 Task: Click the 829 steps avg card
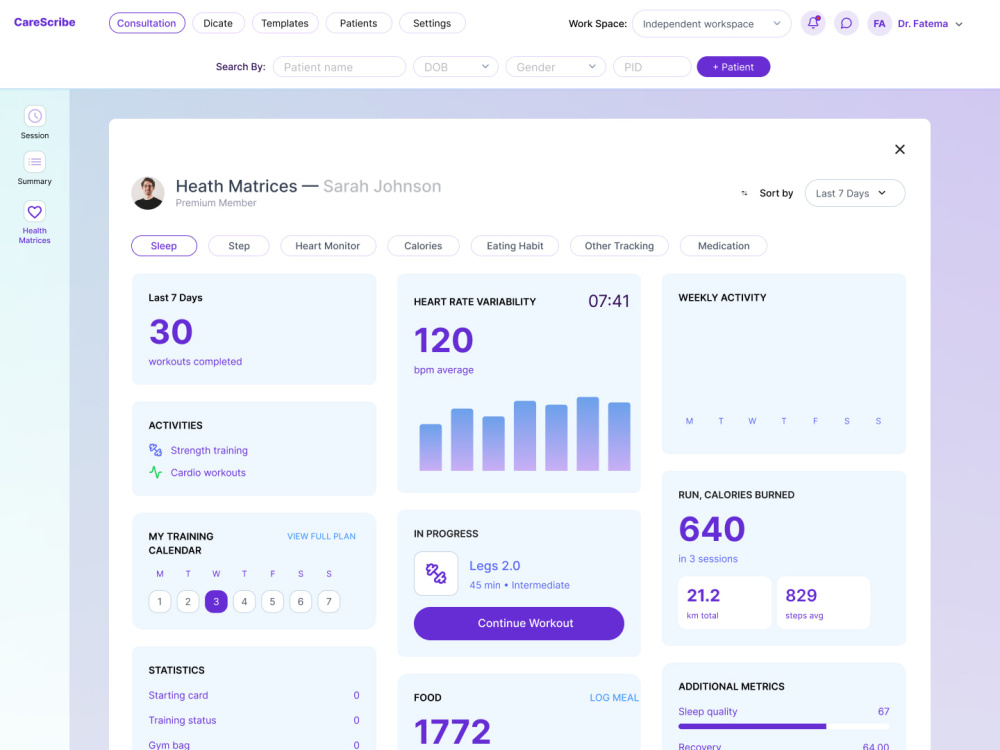[823, 603]
